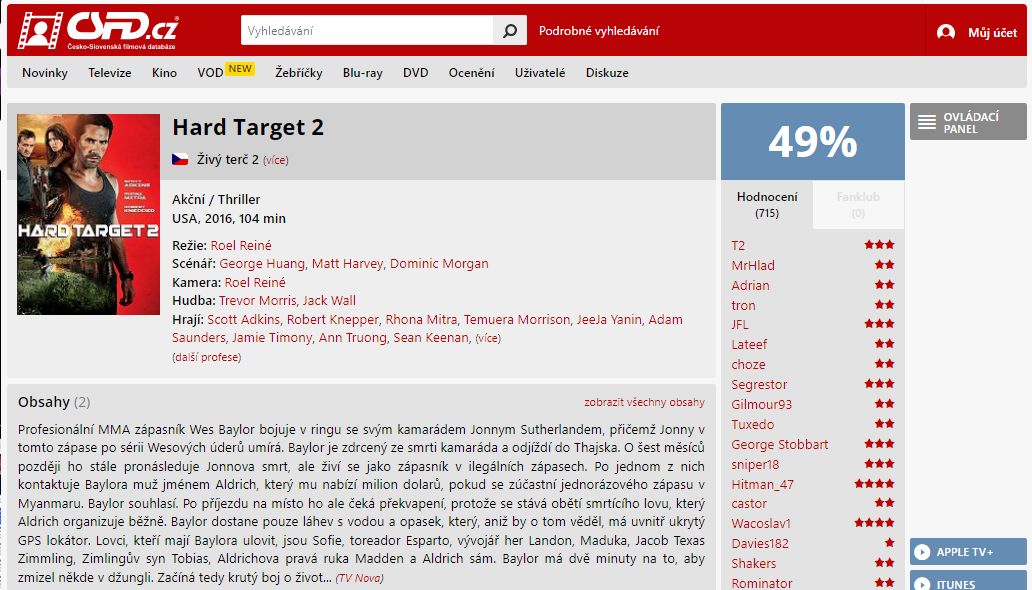Open user choze's profile

pyautogui.click(x=748, y=365)
